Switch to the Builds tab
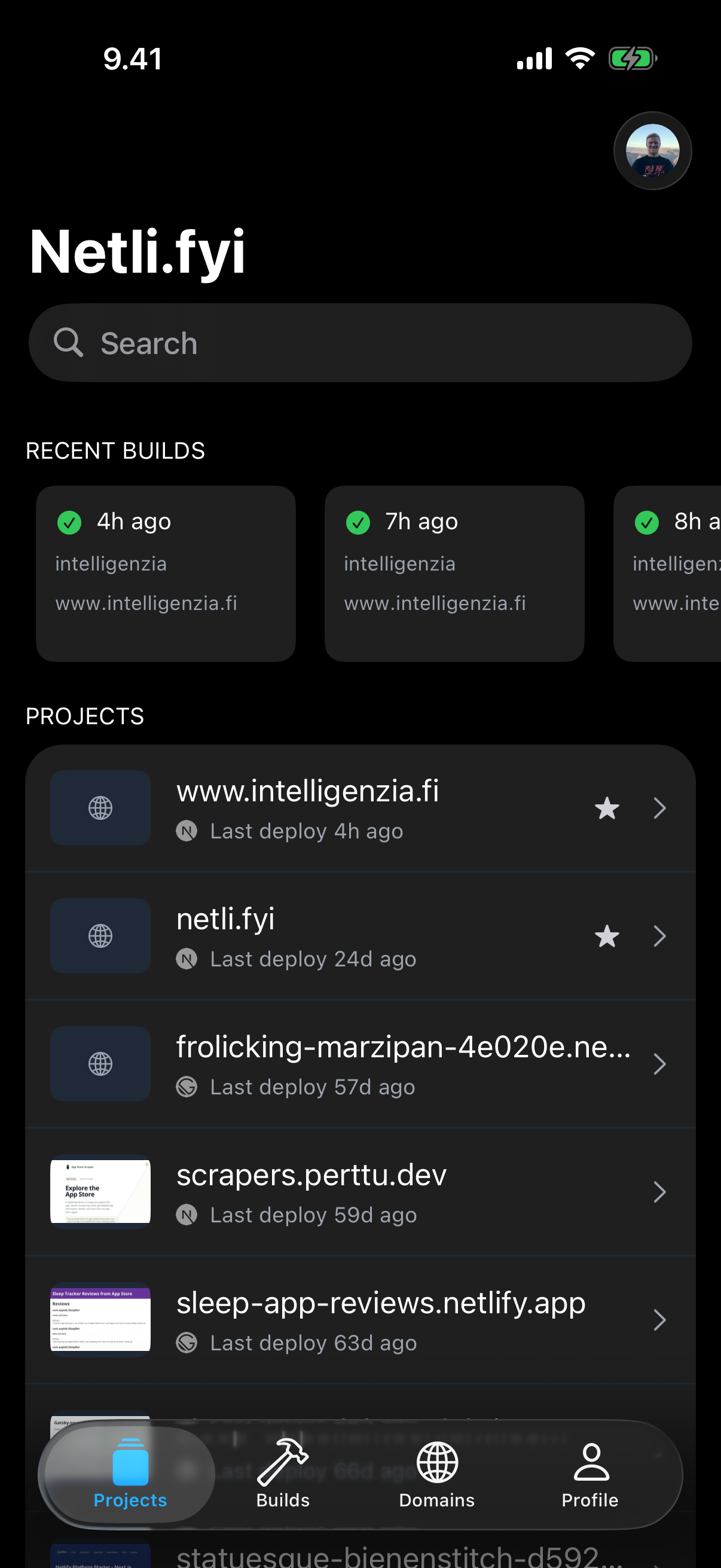Image resolution: width=721 pixels, height=1568 pixels. point(282,1479)
